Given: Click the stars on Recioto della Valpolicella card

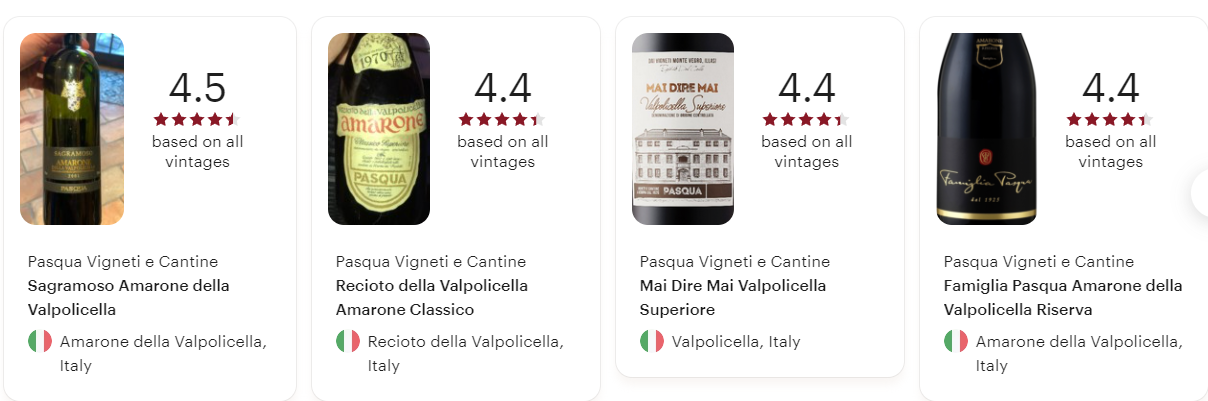Looking at the screenshot, I should click(502, 119).
